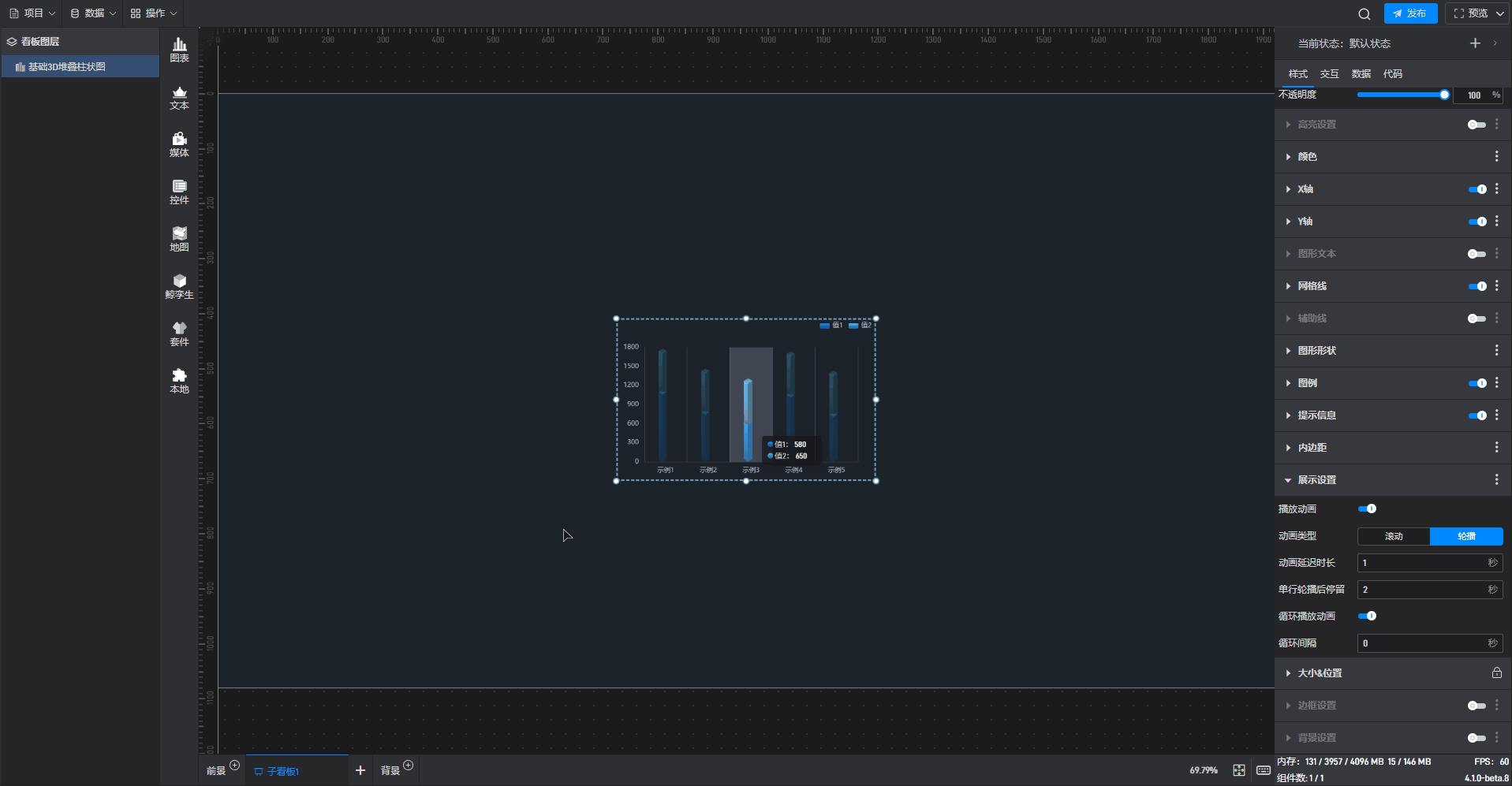Enable the 图形文本 toggle
Image resolution: width=1512 pixels, height=786 pixels.
[1477, 254]
